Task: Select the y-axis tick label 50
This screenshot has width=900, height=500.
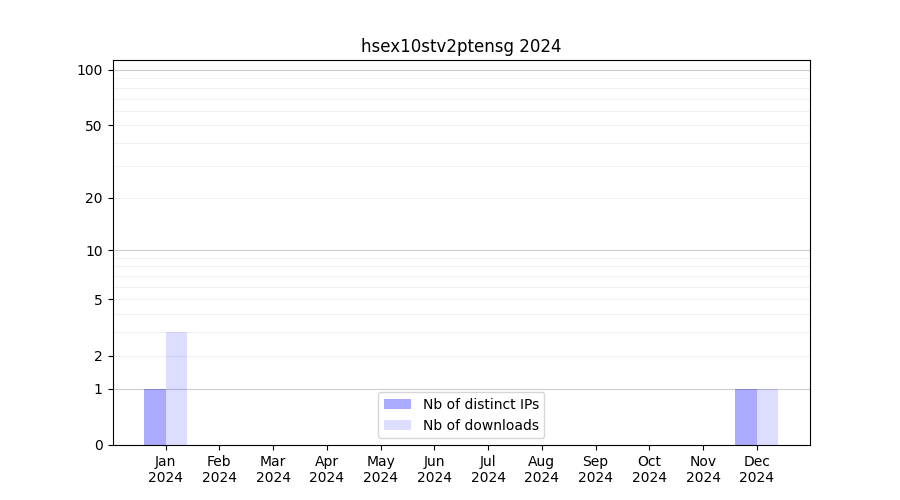Action: click(x=93, y=126)
